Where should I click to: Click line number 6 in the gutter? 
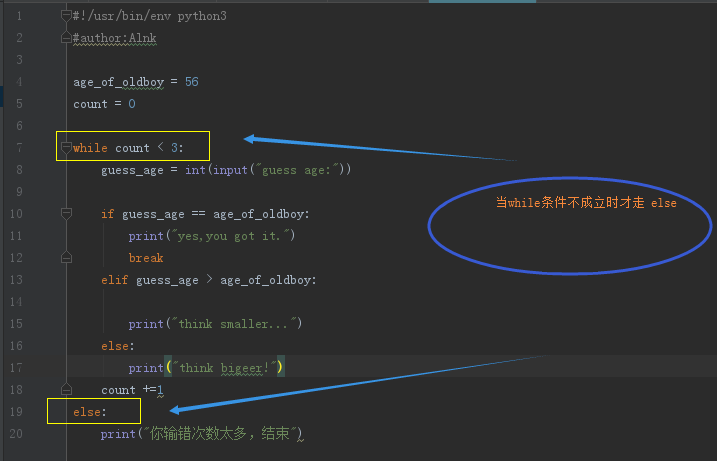[19, 126]
